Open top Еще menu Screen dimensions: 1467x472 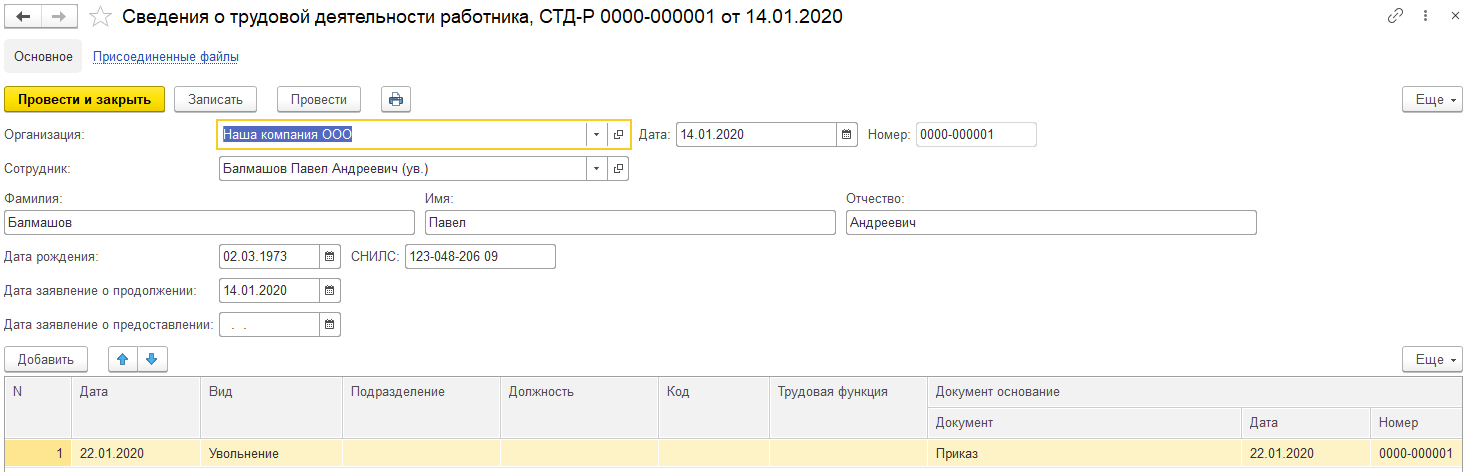point(1435,100)
